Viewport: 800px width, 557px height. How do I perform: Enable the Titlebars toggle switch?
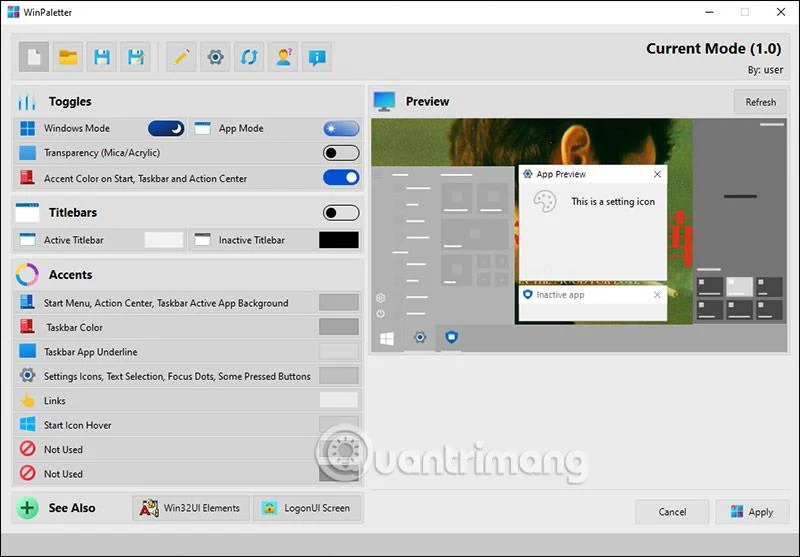coord(341,213)
